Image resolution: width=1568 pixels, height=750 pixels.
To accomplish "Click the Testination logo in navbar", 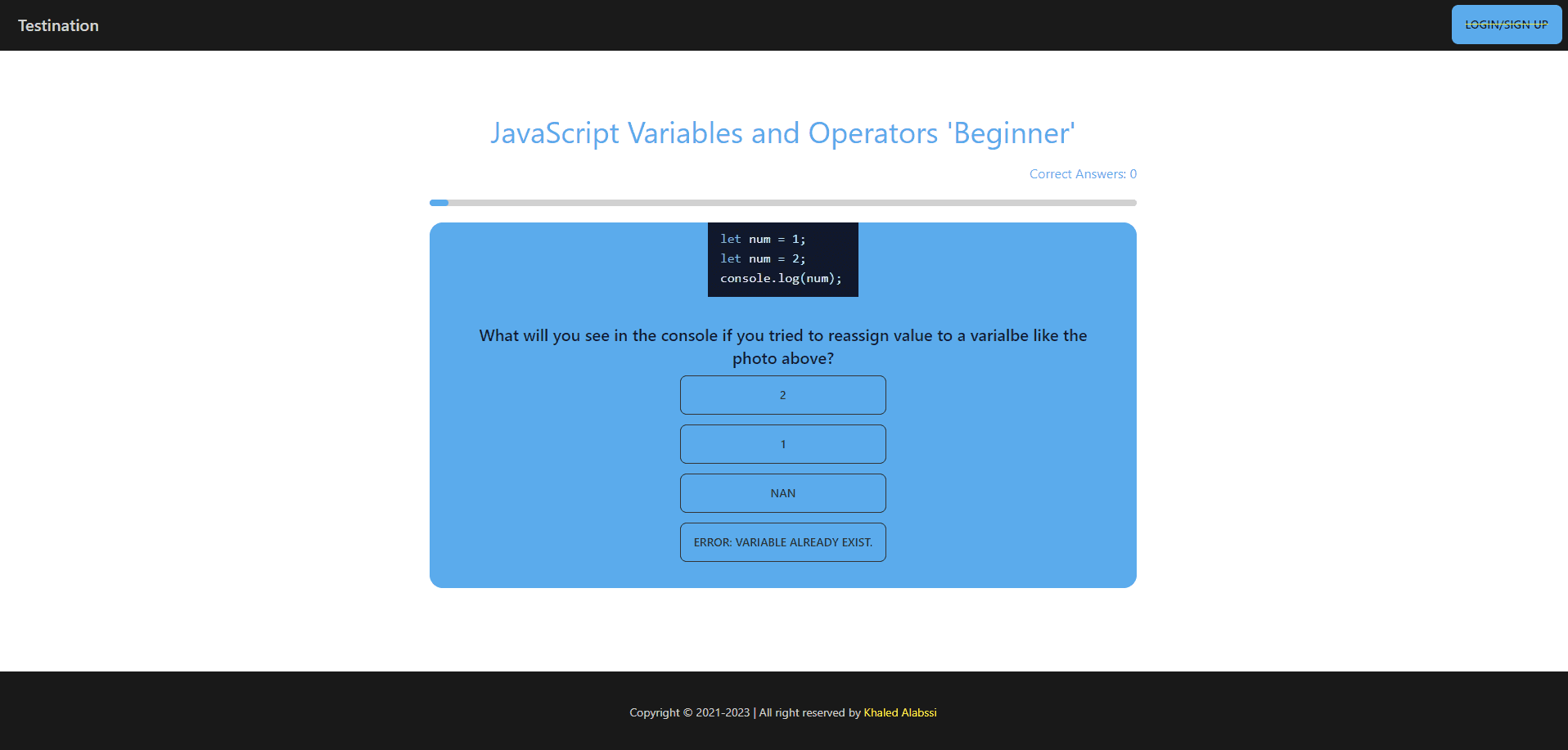I will [x=58, y=25].
